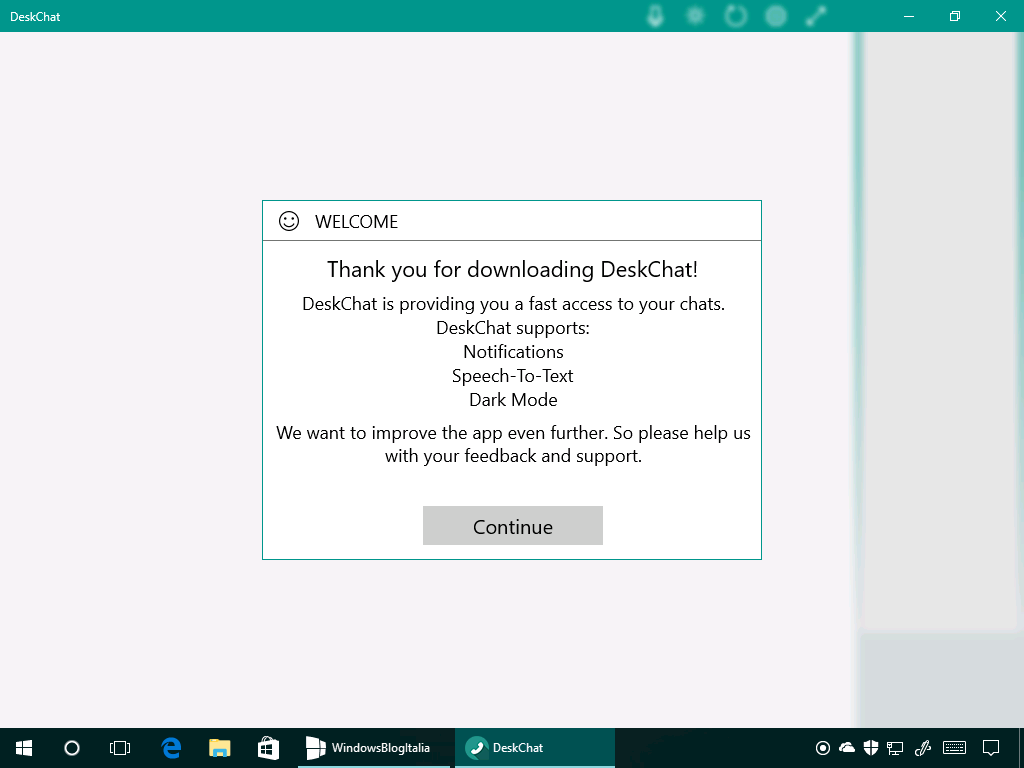Viewport: 1024px width, 768px height.
Task: Click the DeskChat title text in title bar
Action: (x=35, y=16)
